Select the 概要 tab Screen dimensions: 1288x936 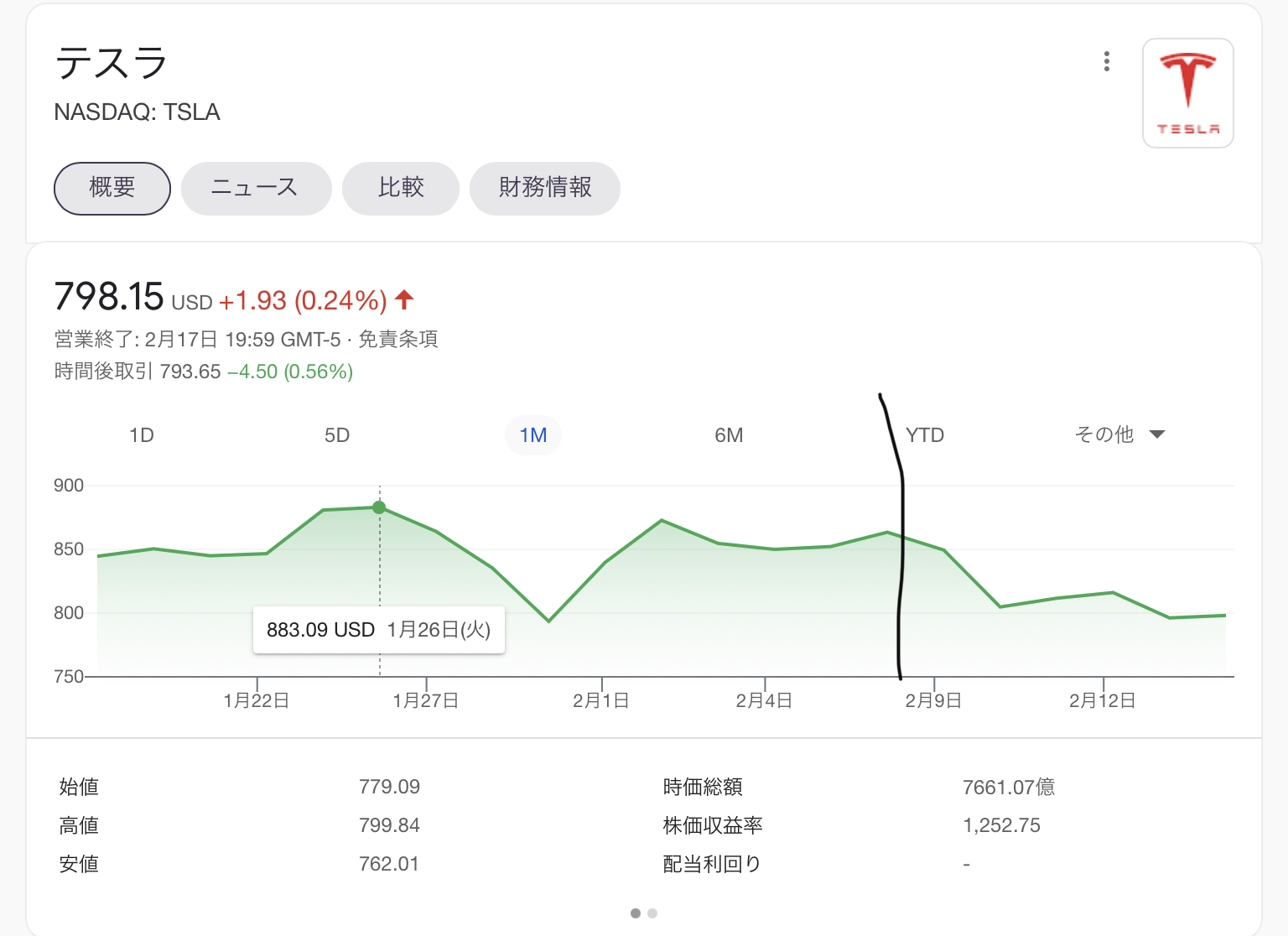pyautogui.click(x=112, y=188)
